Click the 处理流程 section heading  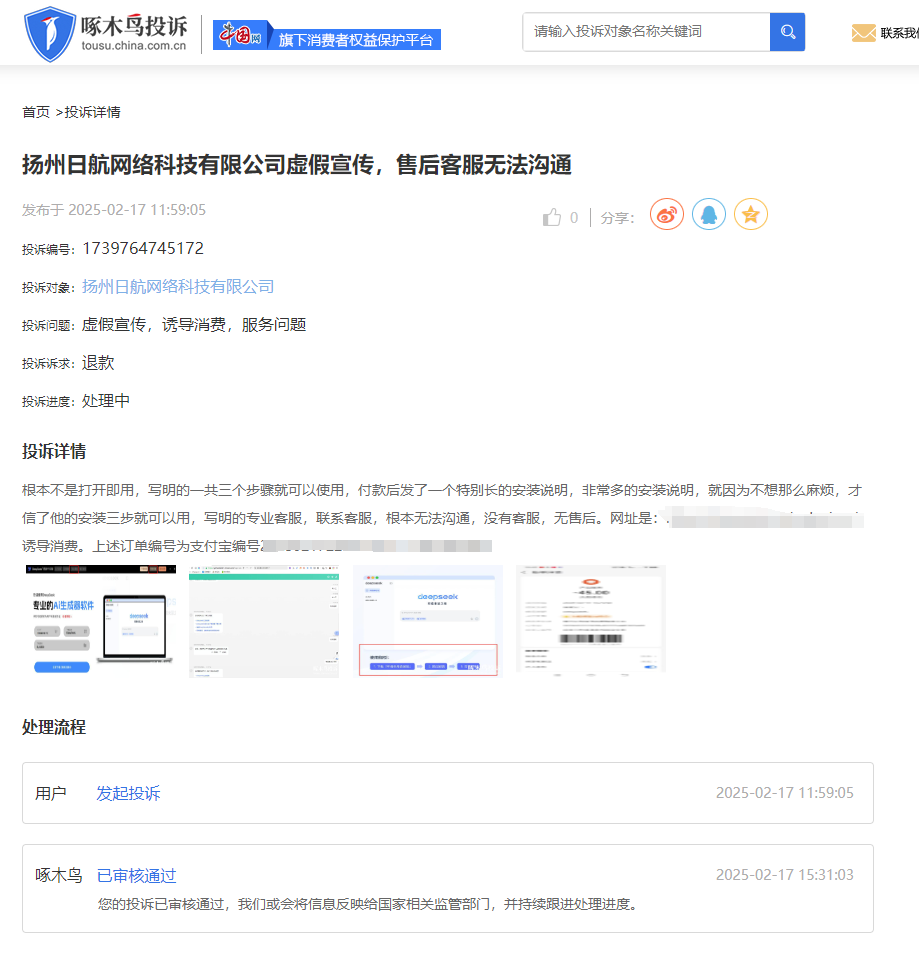pyautogui.click(x=54, y=727)
